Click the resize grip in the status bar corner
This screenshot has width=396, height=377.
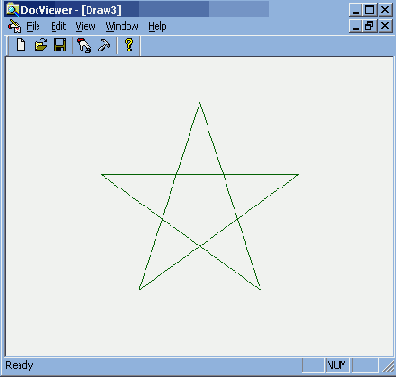pyautogui.click(x=388, y=366)
